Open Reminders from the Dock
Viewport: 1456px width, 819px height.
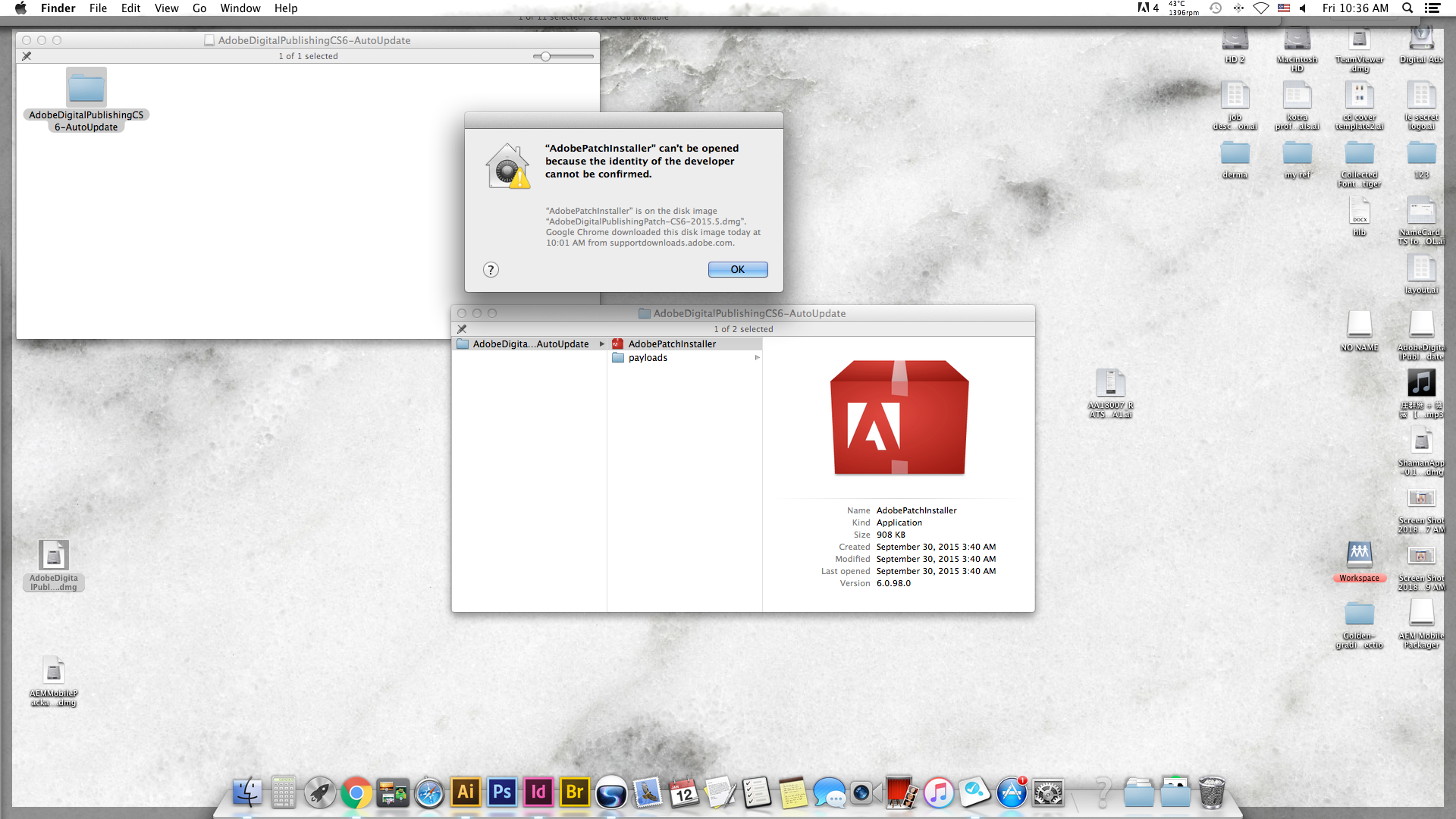pyautogui.click(x=757, y=793)
